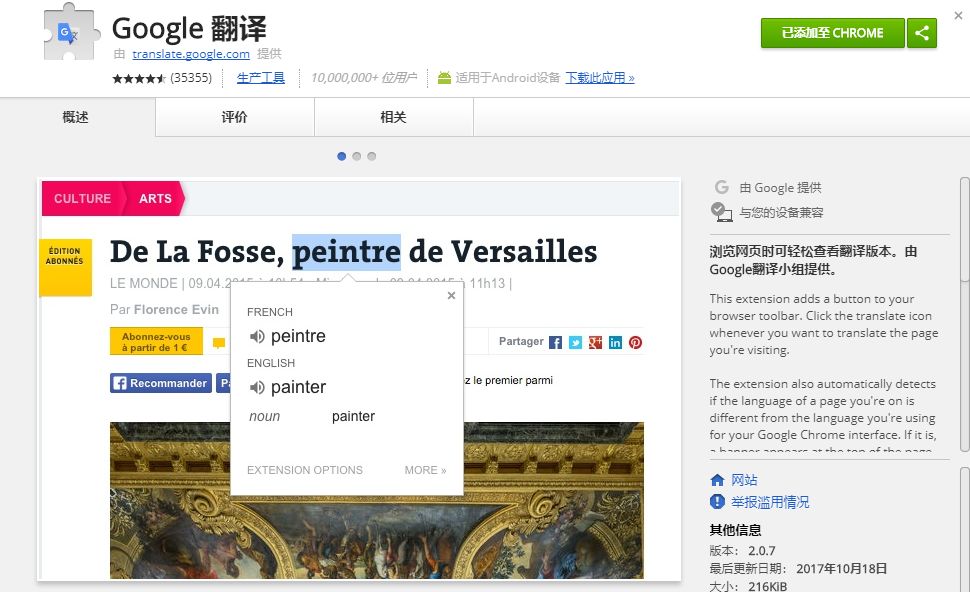Click the version value 2.0.7

click(x=762, y=551)
